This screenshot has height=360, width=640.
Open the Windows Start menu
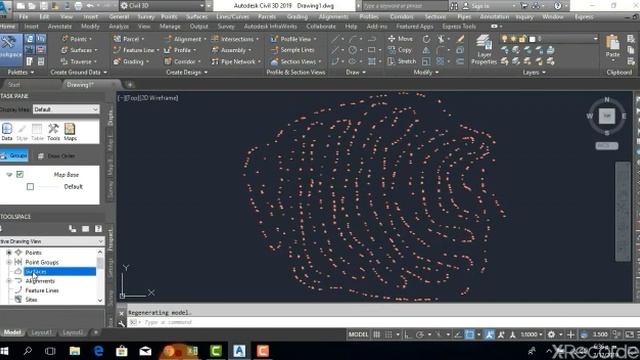5,351
